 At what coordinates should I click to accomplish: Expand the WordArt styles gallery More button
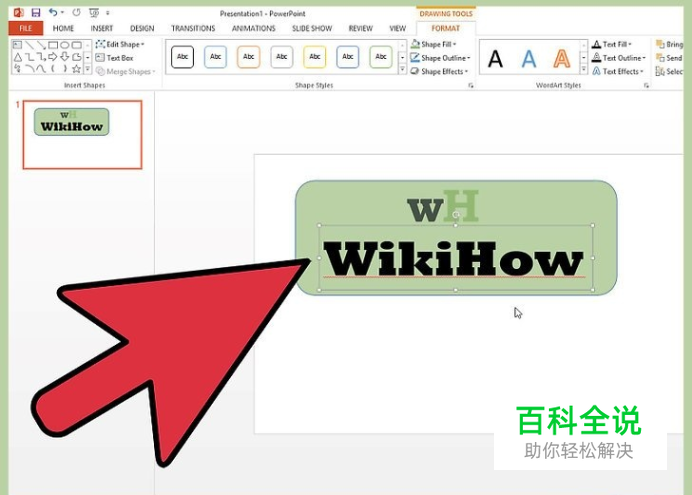(583, 69)
